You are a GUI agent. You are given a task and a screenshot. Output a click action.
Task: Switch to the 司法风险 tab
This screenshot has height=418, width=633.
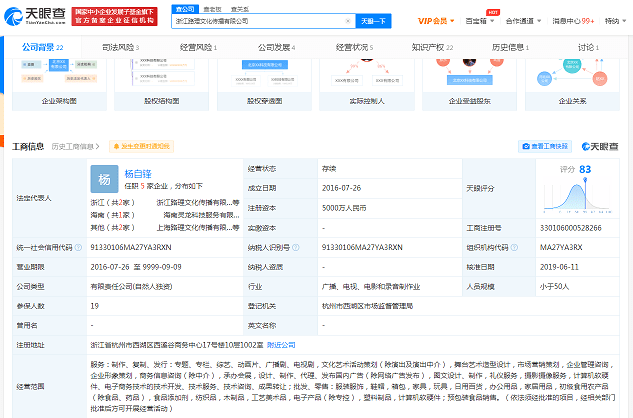coord(120,47)
